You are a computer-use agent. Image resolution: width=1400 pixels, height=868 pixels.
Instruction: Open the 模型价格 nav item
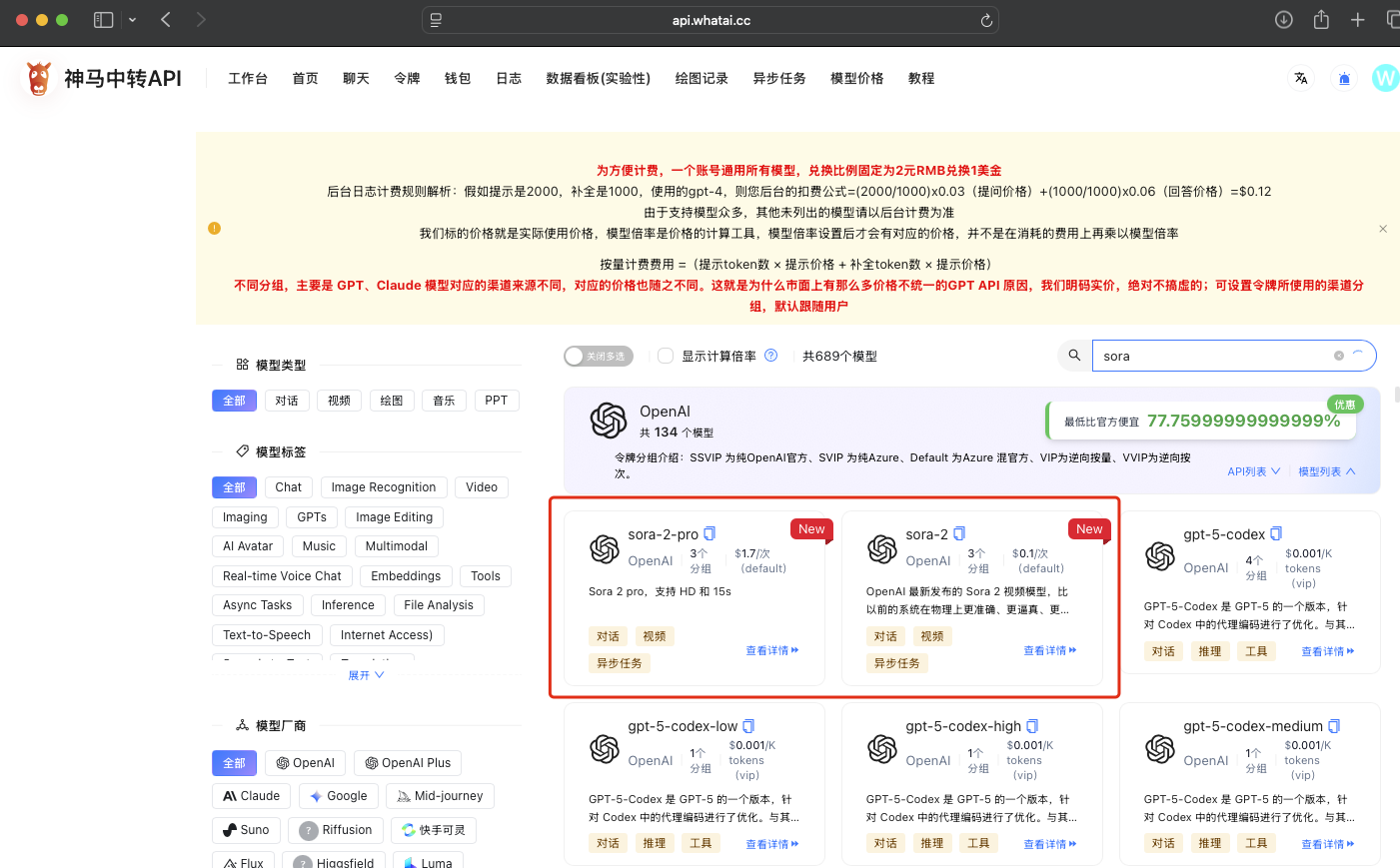857,78
